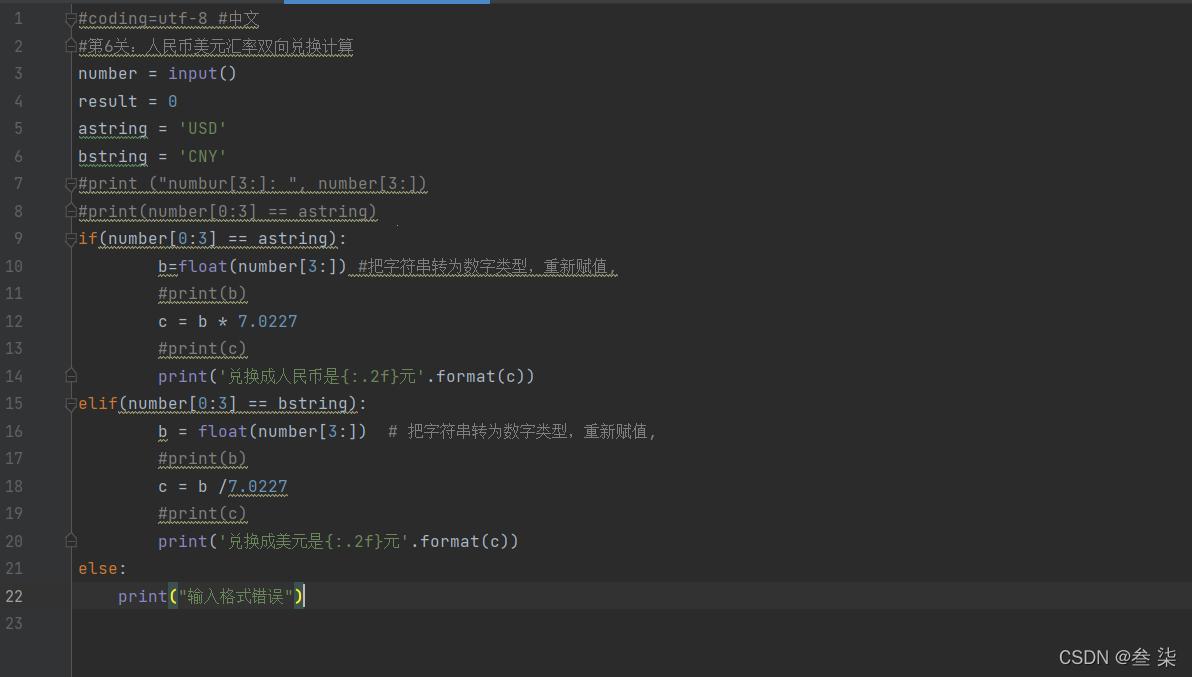Click 'if(number[0:3] == astring):' condition
This screenshot has height=677, width=1192.
212,239
